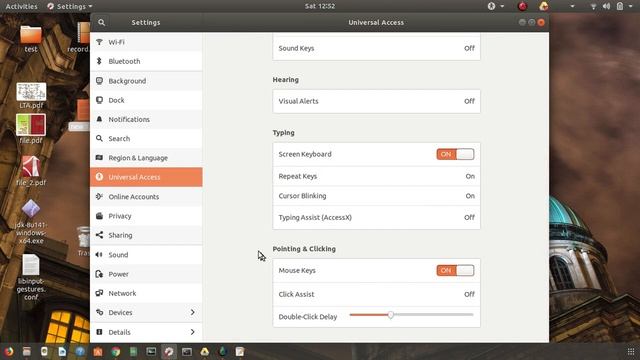The width and height of the screenshot is (640, 360).
Task: Open the Privacy panel
Action: tap(146, 216)
